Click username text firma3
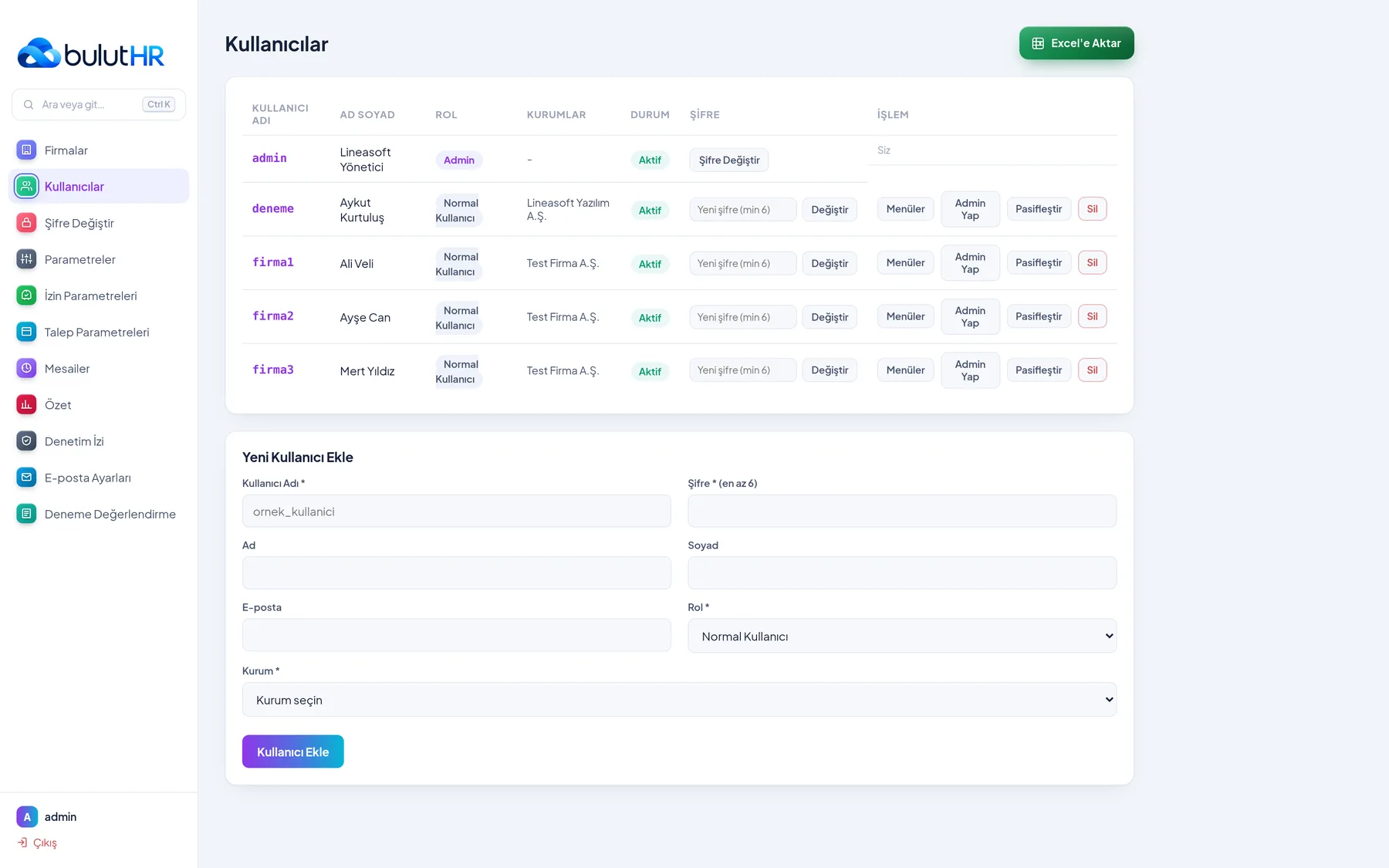Viewport: 1389px width, 868px height. (x=272, y=370)
